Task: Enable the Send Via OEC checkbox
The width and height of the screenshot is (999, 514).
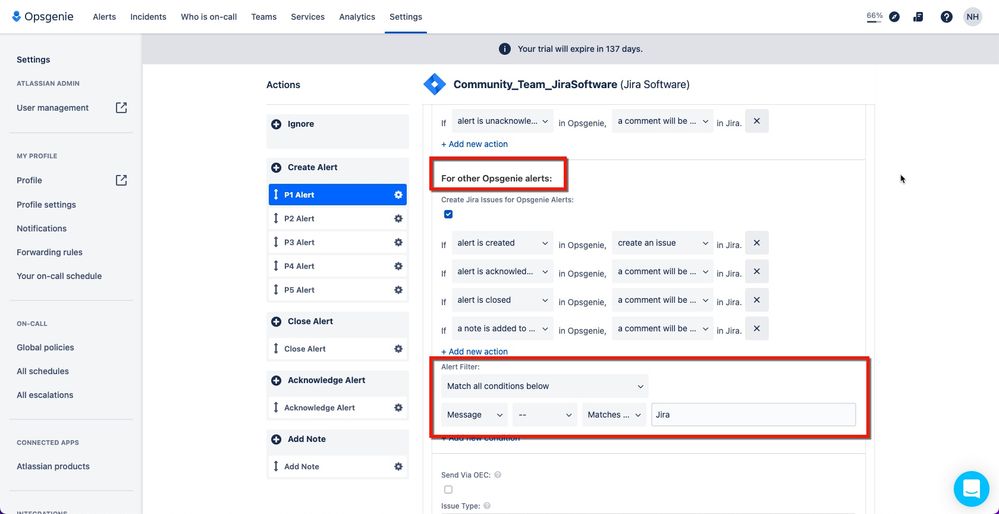Action: click(x=448, y=490)
